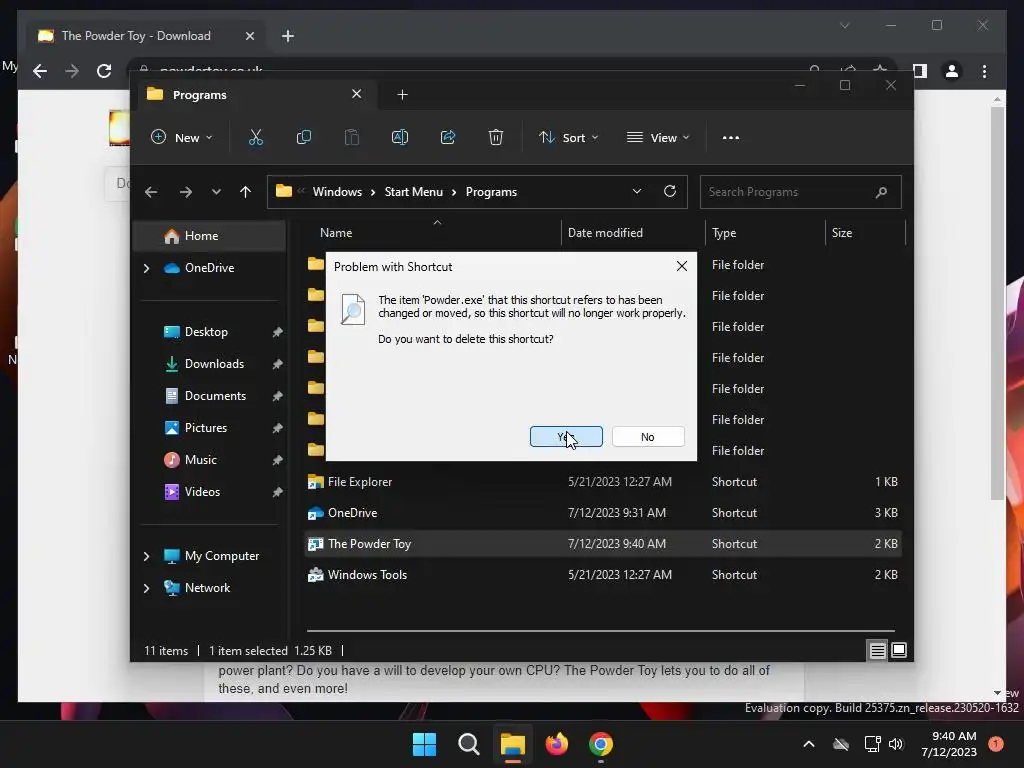1024x768 pixels.
Task: Click the notification badge in system tray
Action: coord(995,744)
